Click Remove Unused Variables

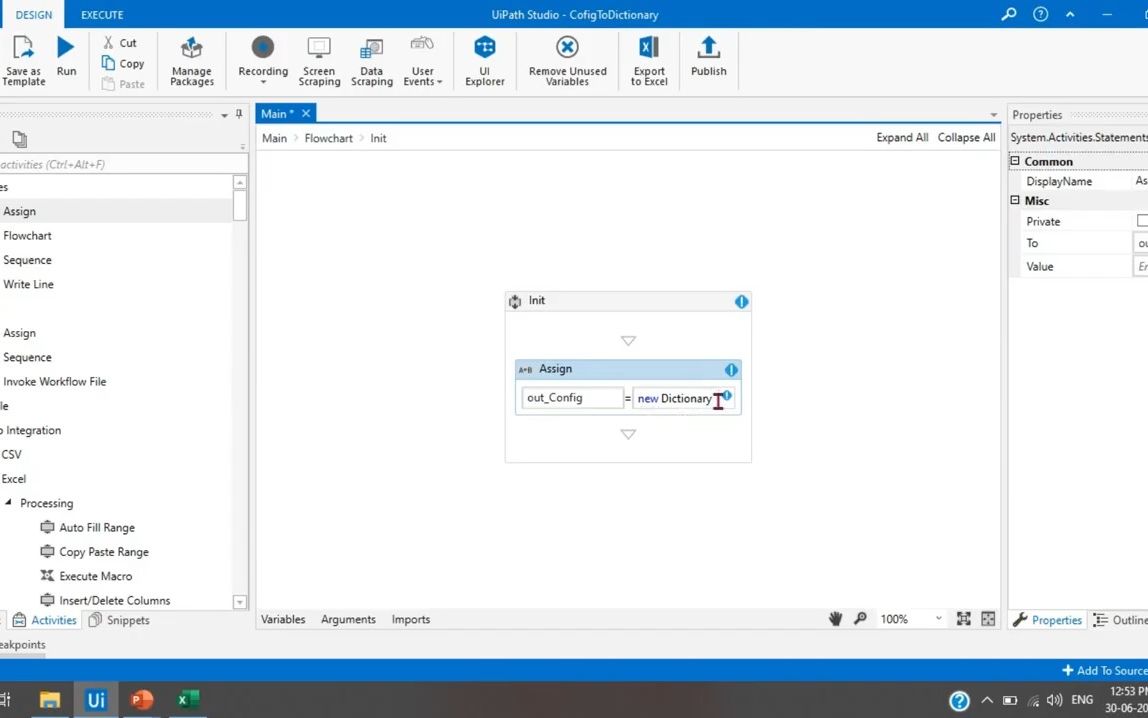(x=567, y=61)
